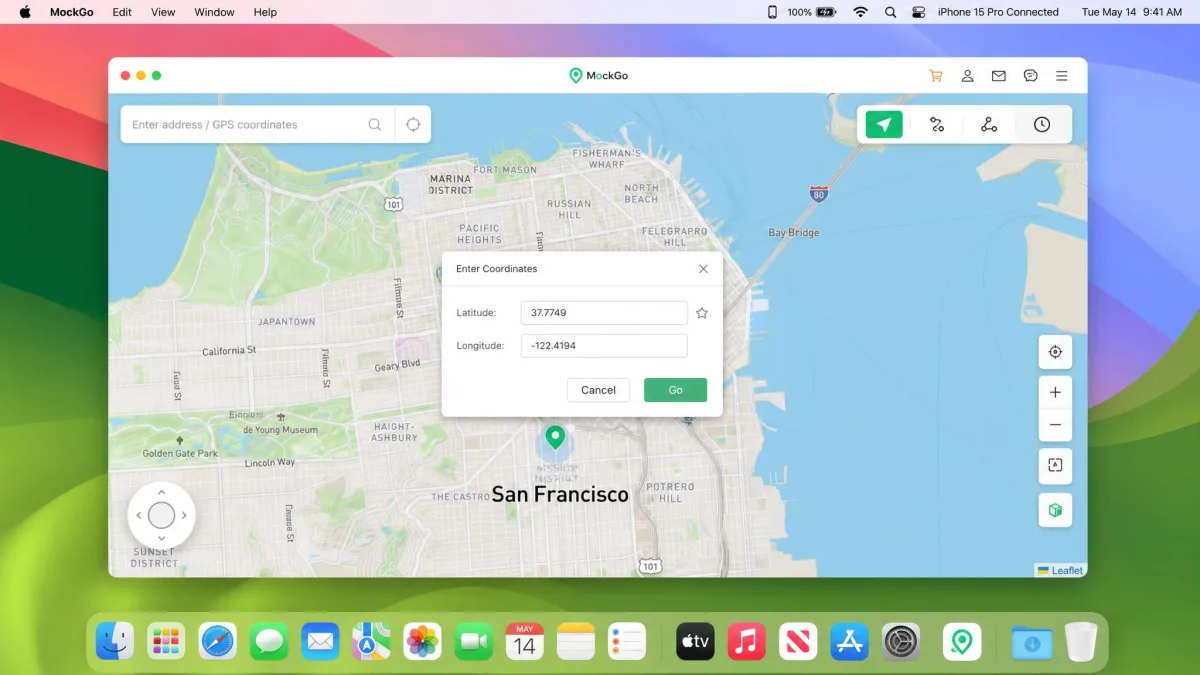This screenshot has width=1200, height=675.
Task: Open Safari from the Dock
Action: (218, 641)
